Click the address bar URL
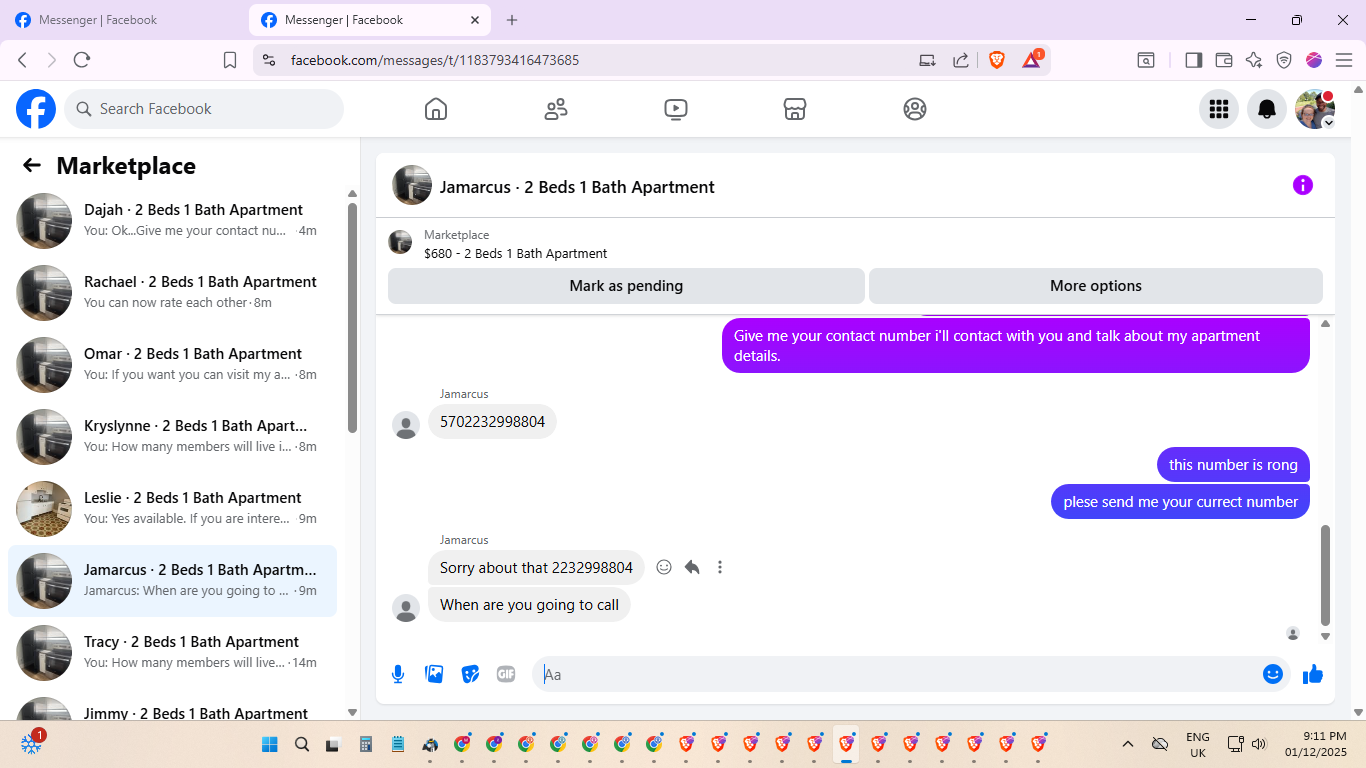 435,60
